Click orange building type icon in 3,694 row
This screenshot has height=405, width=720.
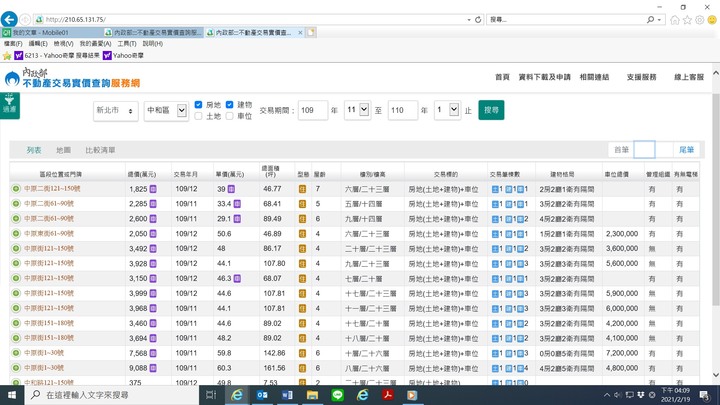click(x=302, y=338)
